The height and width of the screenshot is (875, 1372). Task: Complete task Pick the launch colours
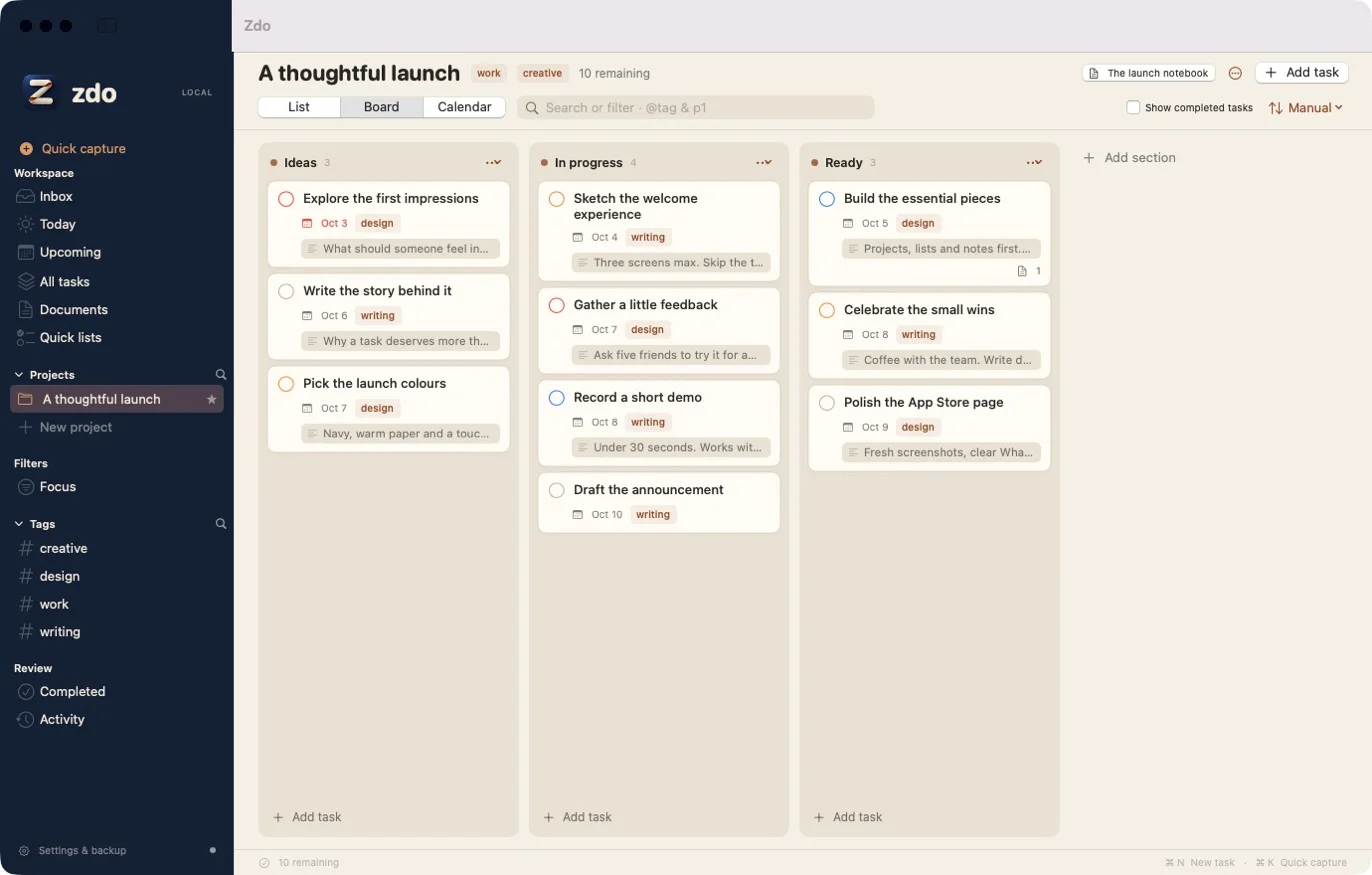point(286,384)
